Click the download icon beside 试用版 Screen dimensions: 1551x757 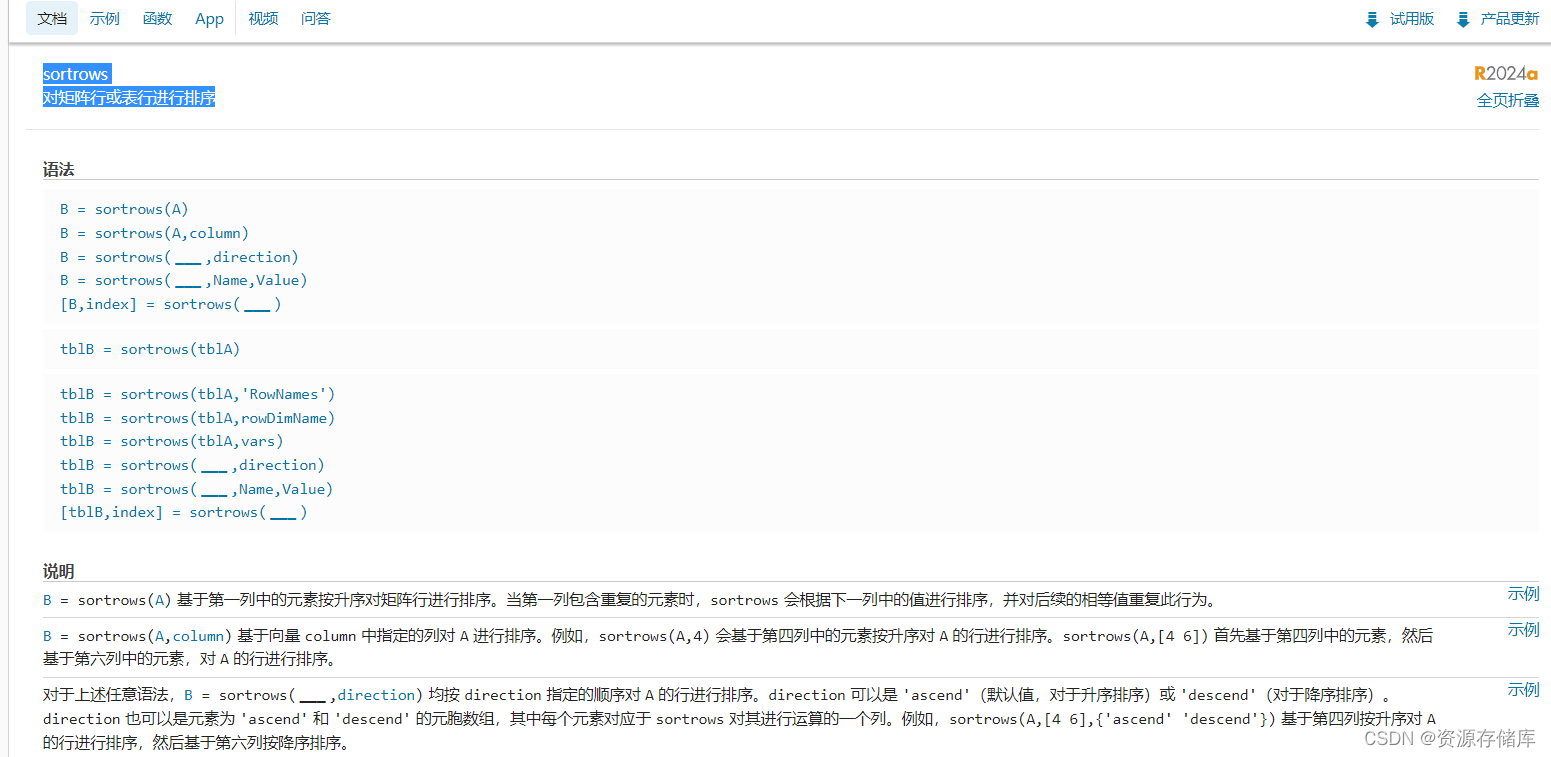click(x=1372, y=18)
